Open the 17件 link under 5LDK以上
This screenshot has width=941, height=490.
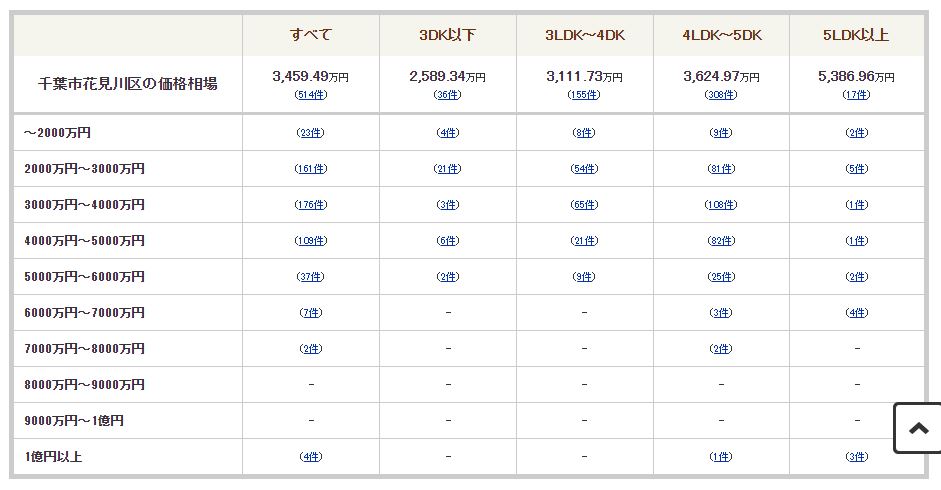click(x=856, y=95)
